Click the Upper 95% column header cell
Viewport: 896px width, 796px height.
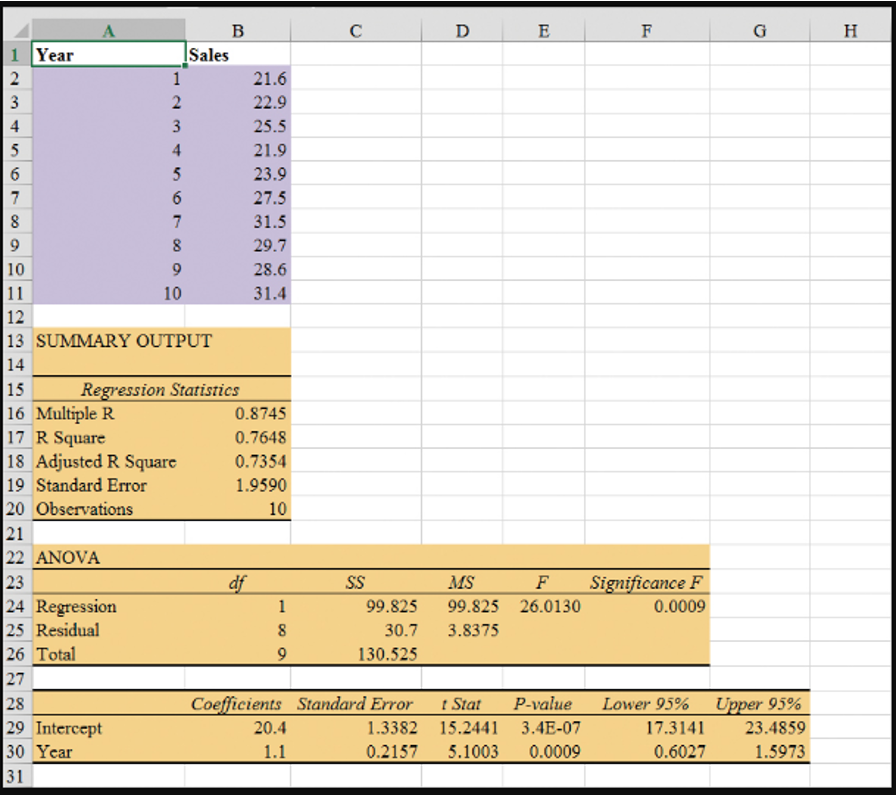(759, 704)
